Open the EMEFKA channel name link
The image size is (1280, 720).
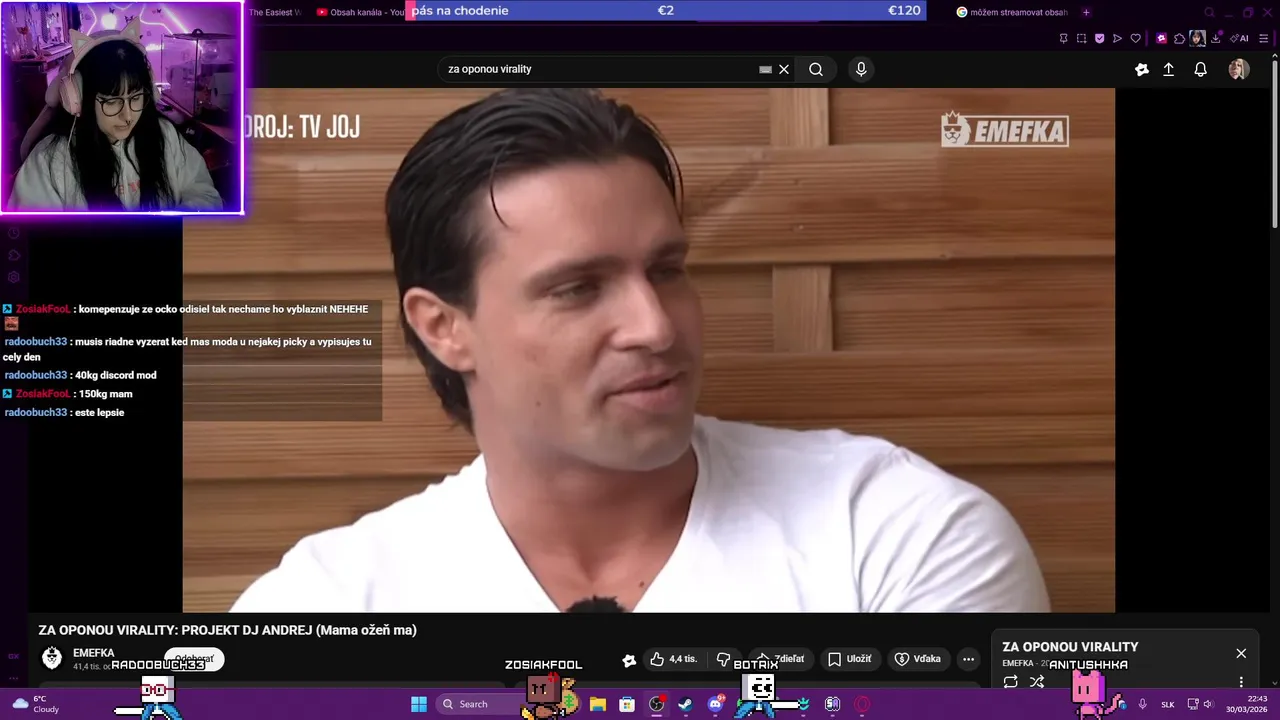pyautogui.click(x=94, y=653)
